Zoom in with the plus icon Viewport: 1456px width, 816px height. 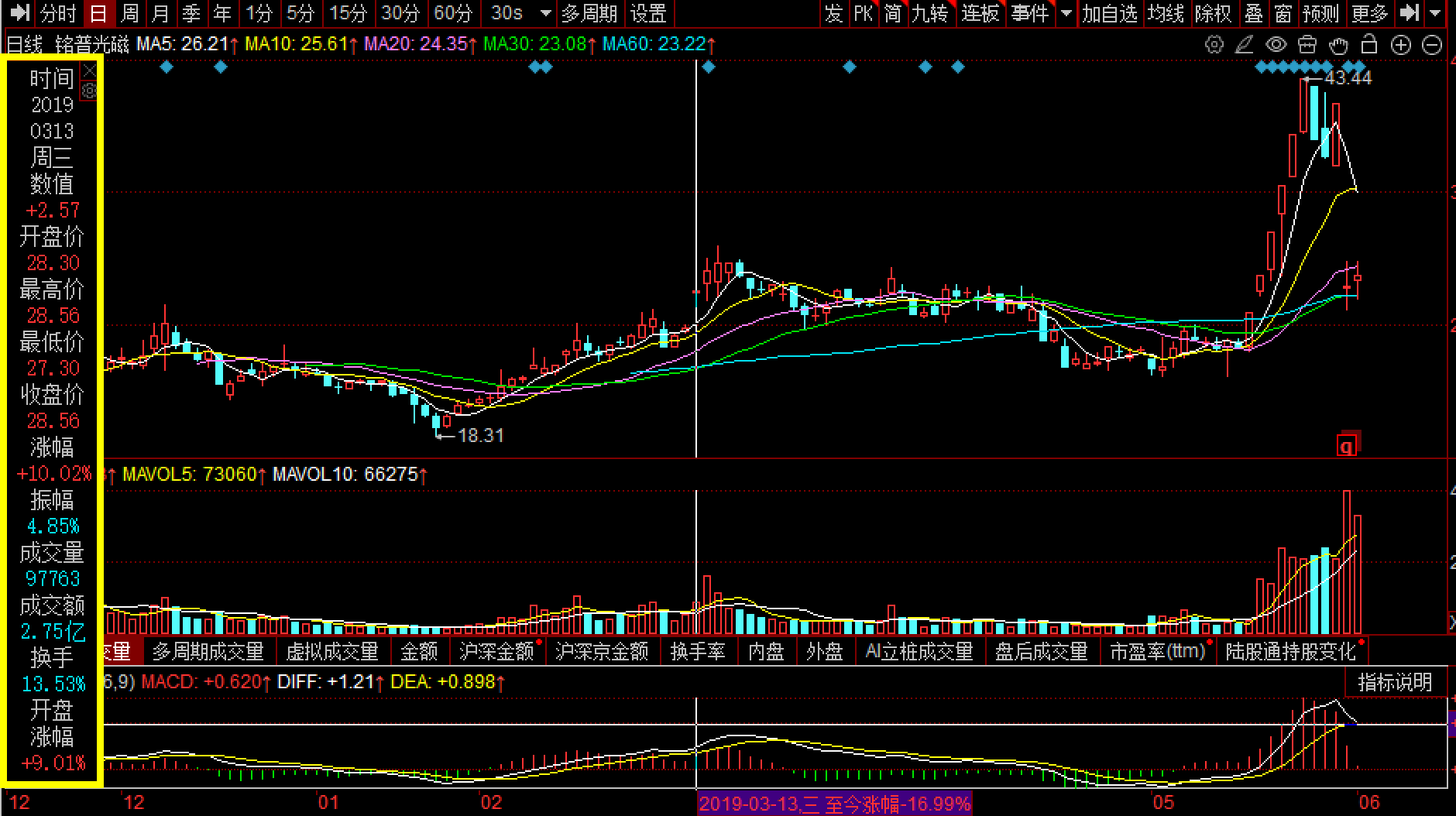pyautogui.click(x=1401, y=45)
